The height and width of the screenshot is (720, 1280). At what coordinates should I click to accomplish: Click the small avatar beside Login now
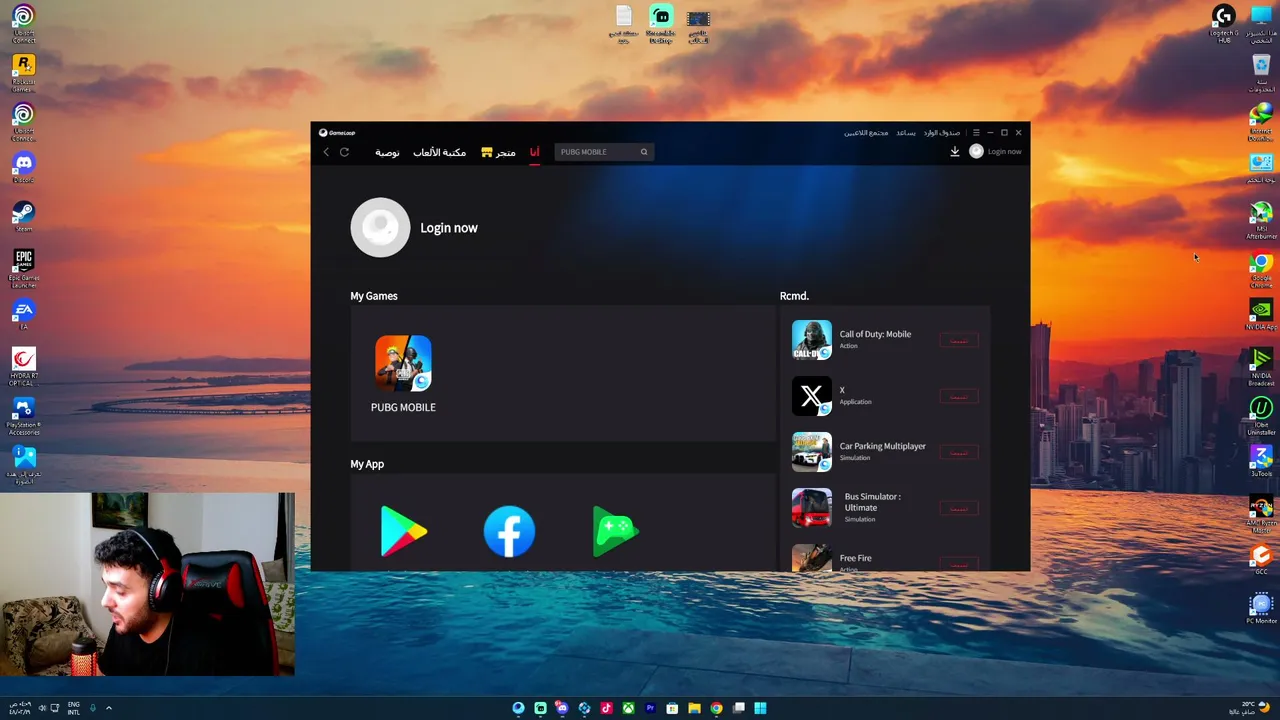coord(976,152)
